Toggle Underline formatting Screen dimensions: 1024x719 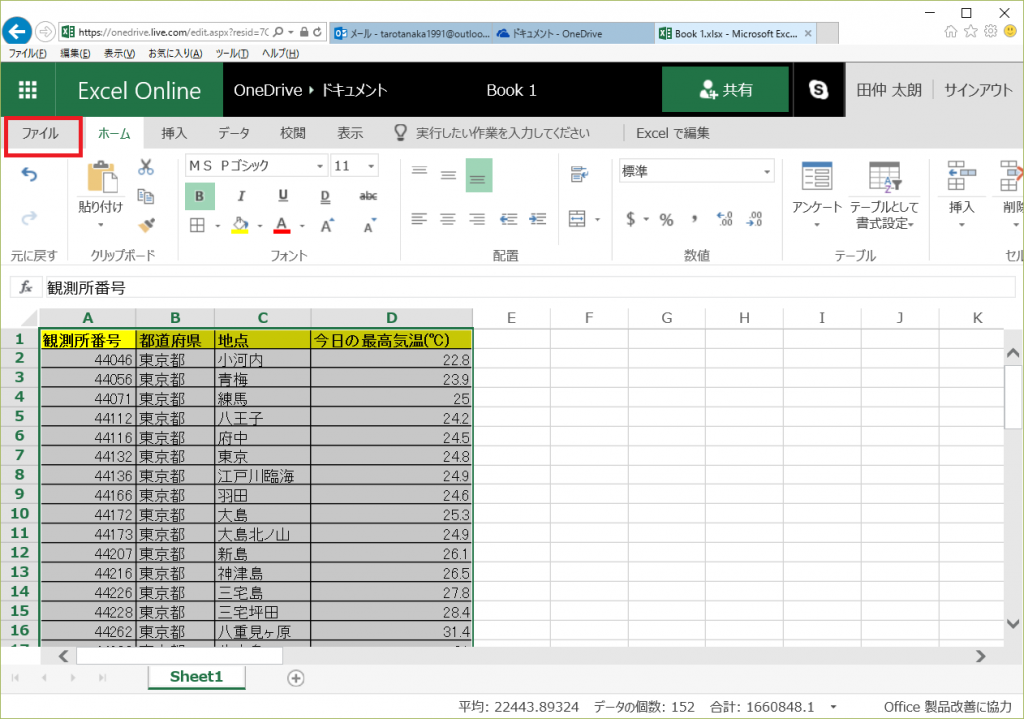click(283, 196)
